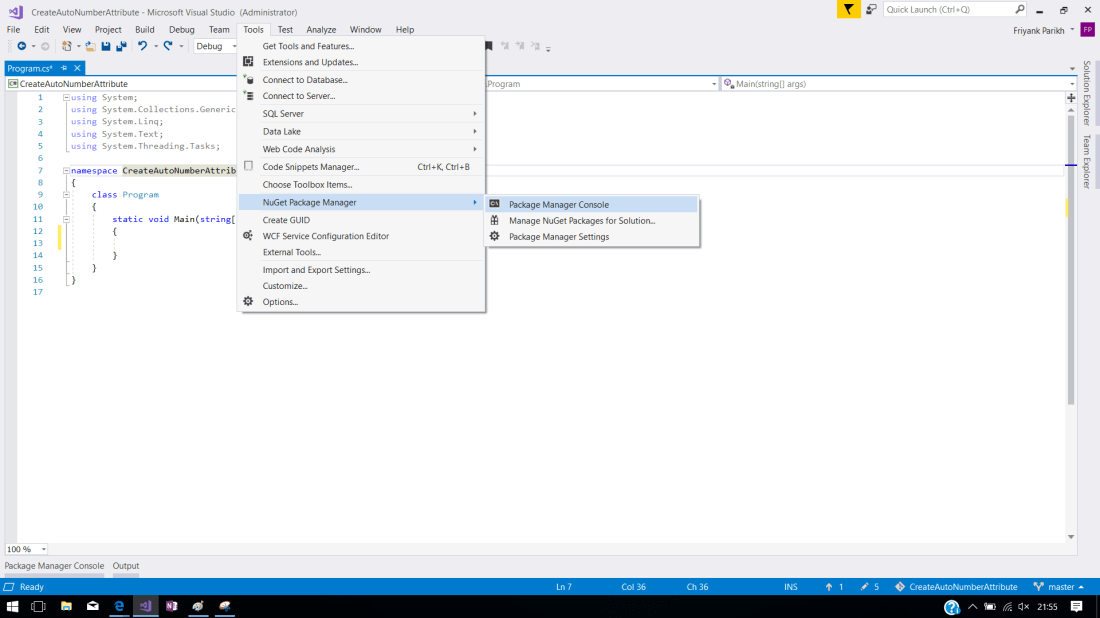Click the Save All toolbar icon
Viewport: 1100px width, 618px height.
[x=121, y=46]
